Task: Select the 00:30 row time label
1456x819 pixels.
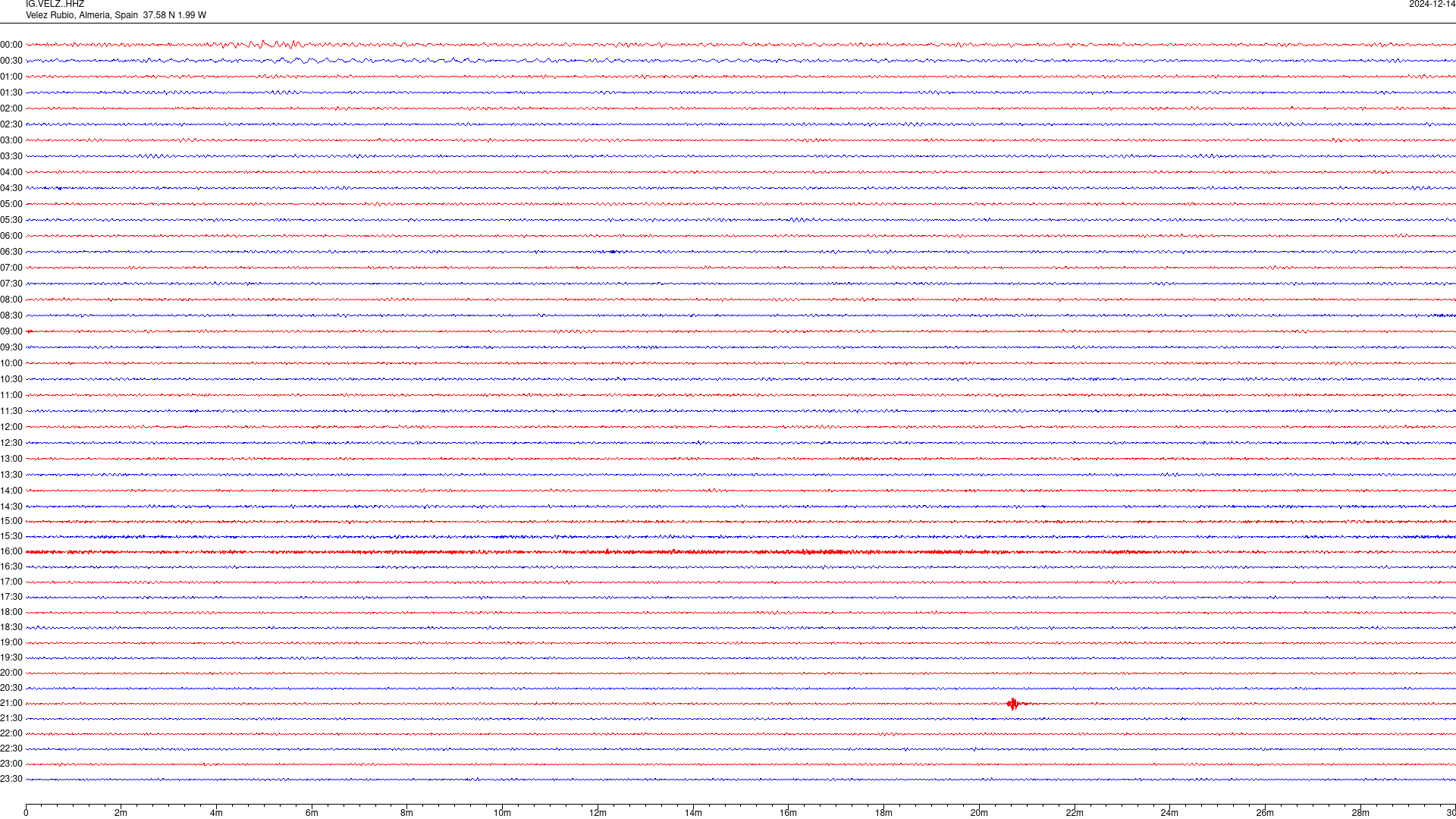Action: point(11,61)
